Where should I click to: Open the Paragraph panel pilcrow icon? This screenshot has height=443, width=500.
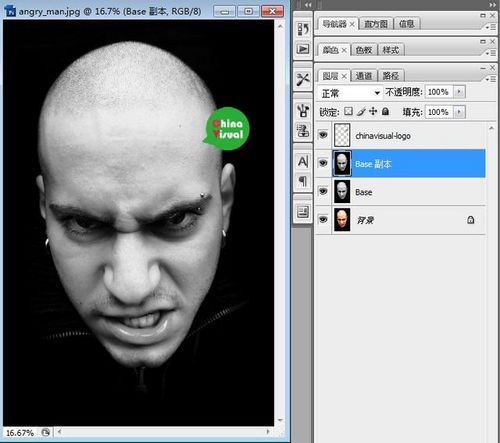[x=303, y=182]
